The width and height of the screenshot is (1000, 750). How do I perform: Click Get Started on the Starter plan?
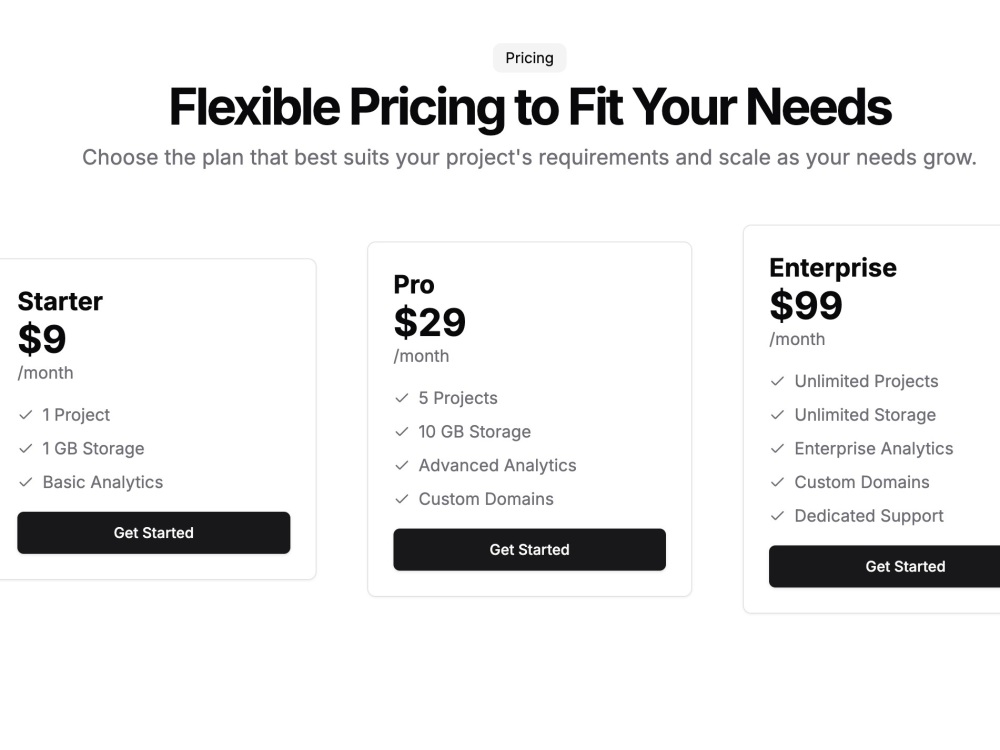coord(154,533)
